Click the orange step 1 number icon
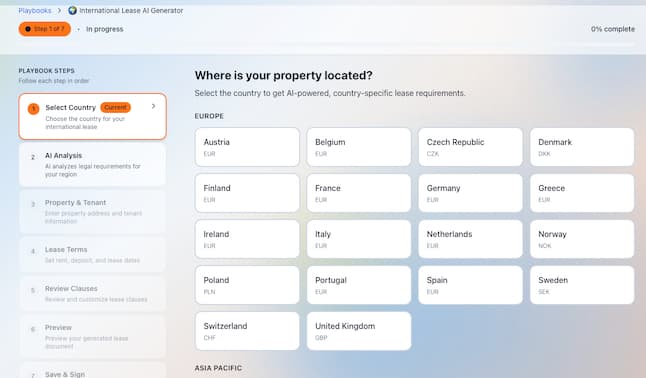Viewport: 646px width, 378px height. coord(33,109)
